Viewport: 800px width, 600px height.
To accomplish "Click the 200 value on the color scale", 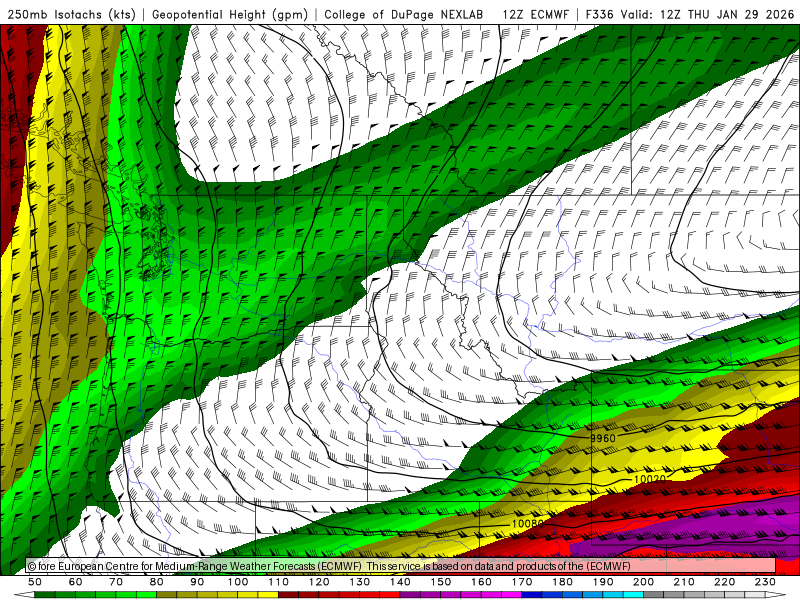I will coord(643,582).
